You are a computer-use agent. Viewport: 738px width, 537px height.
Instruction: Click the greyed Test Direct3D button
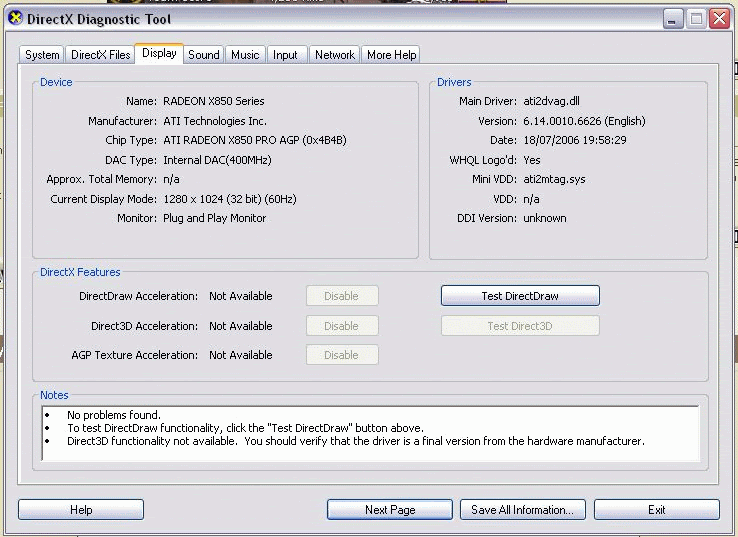(520, 326)
